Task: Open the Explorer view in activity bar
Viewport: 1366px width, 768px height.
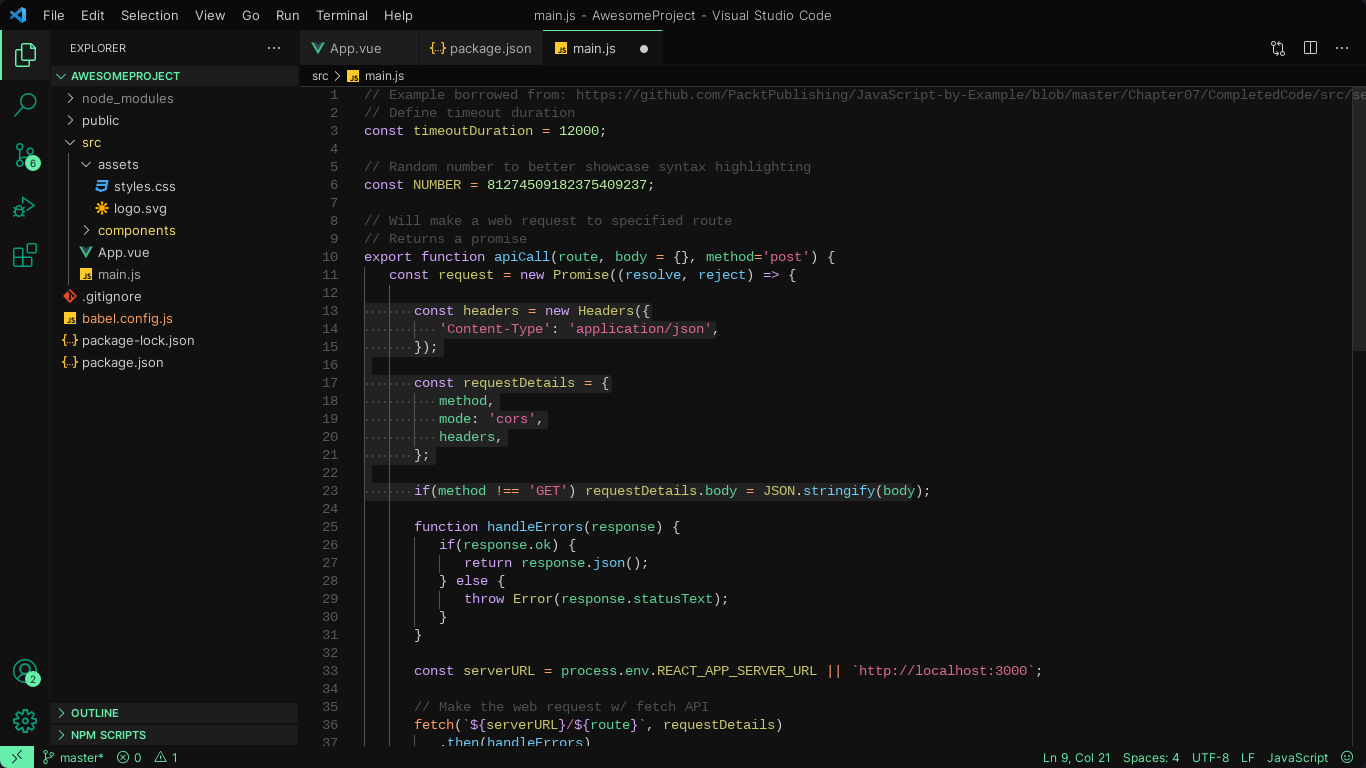Action: tap(25, 55)
